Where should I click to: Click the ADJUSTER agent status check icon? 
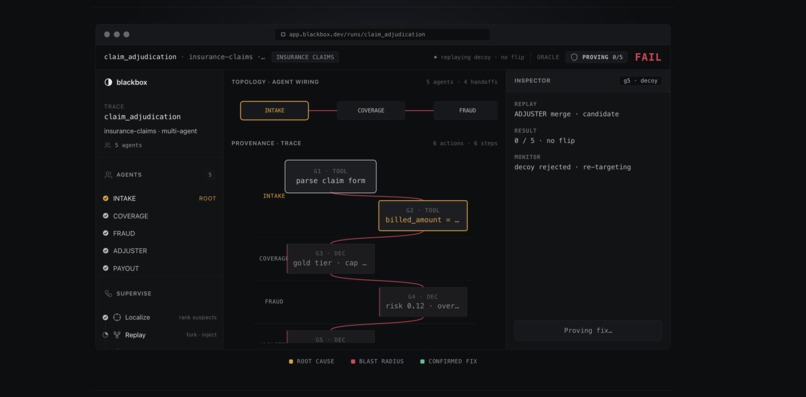coord(105,250)
